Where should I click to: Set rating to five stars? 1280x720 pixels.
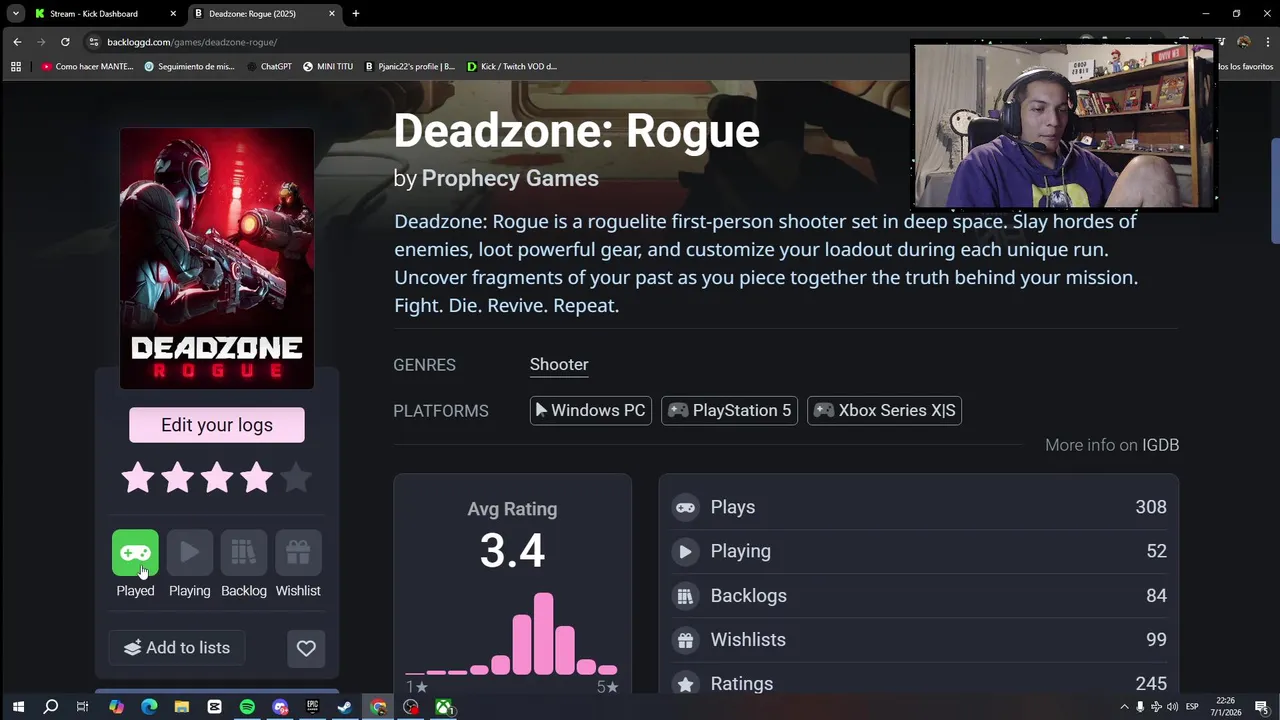point(296,478)
